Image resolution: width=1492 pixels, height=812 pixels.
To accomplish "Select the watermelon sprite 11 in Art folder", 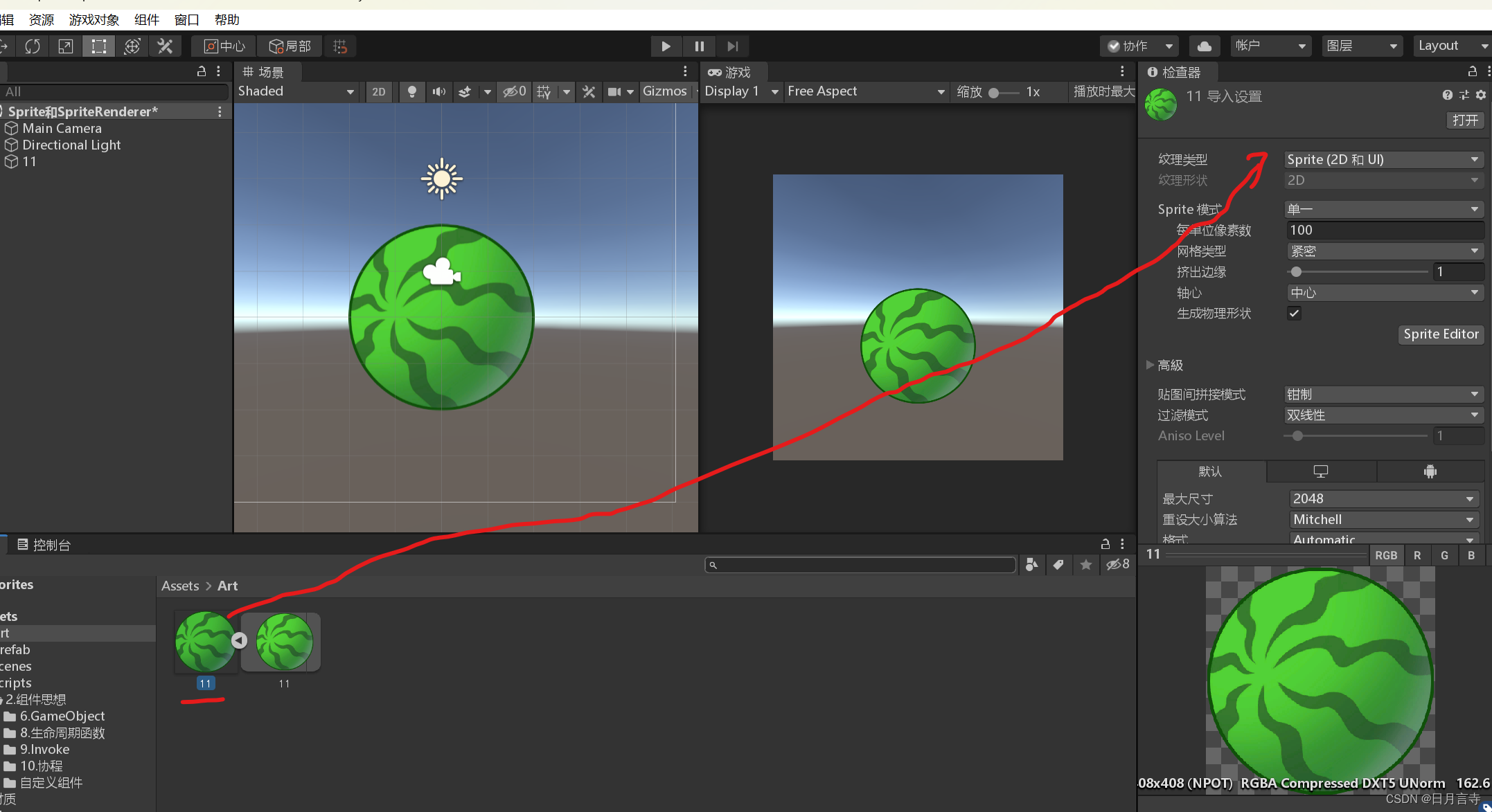I will coord(205,640).
